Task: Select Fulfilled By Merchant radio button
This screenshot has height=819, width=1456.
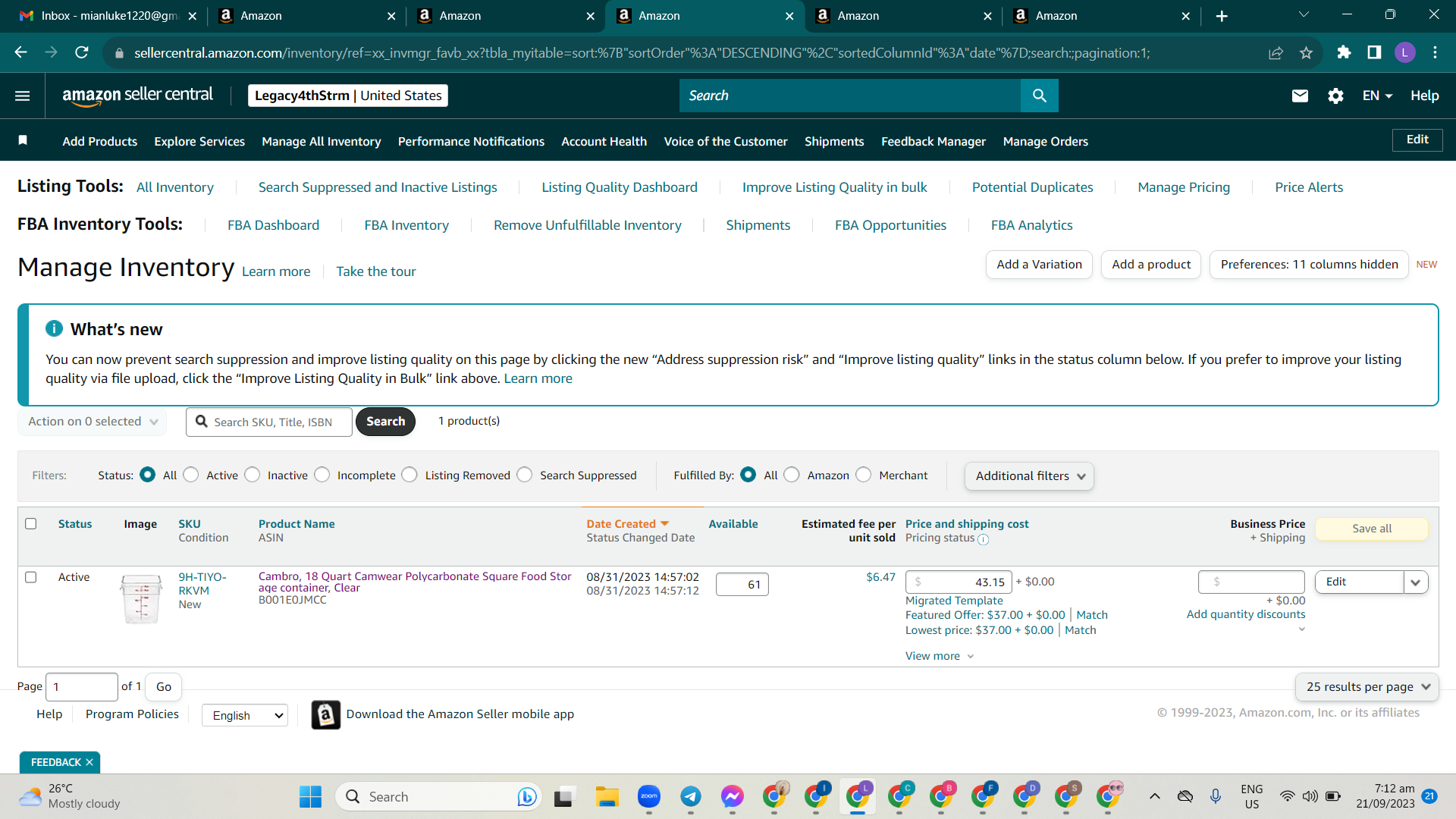Action: pyautogui.click(x=864, y=475)
